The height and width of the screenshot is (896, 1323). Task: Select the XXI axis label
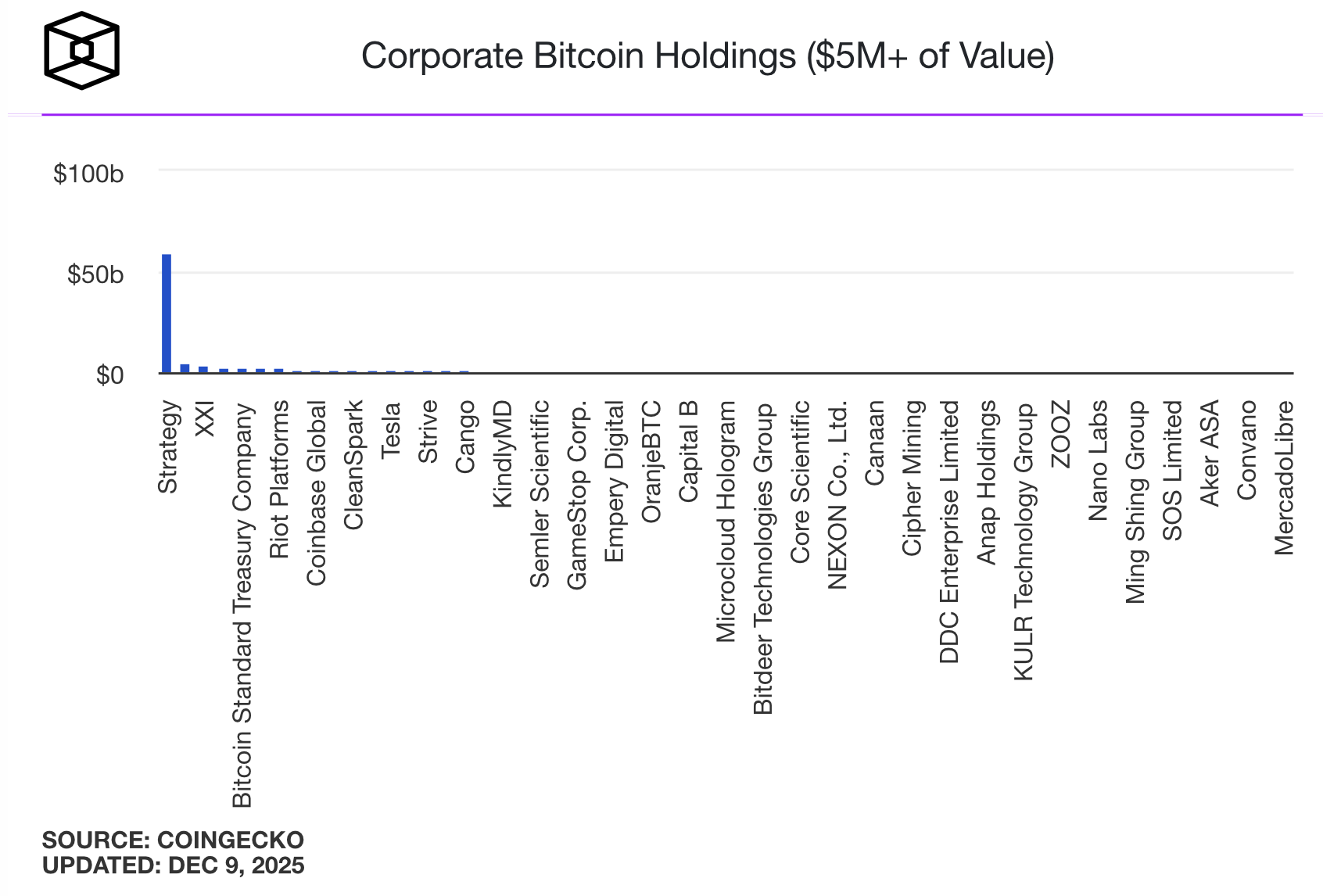coord(205,419)
